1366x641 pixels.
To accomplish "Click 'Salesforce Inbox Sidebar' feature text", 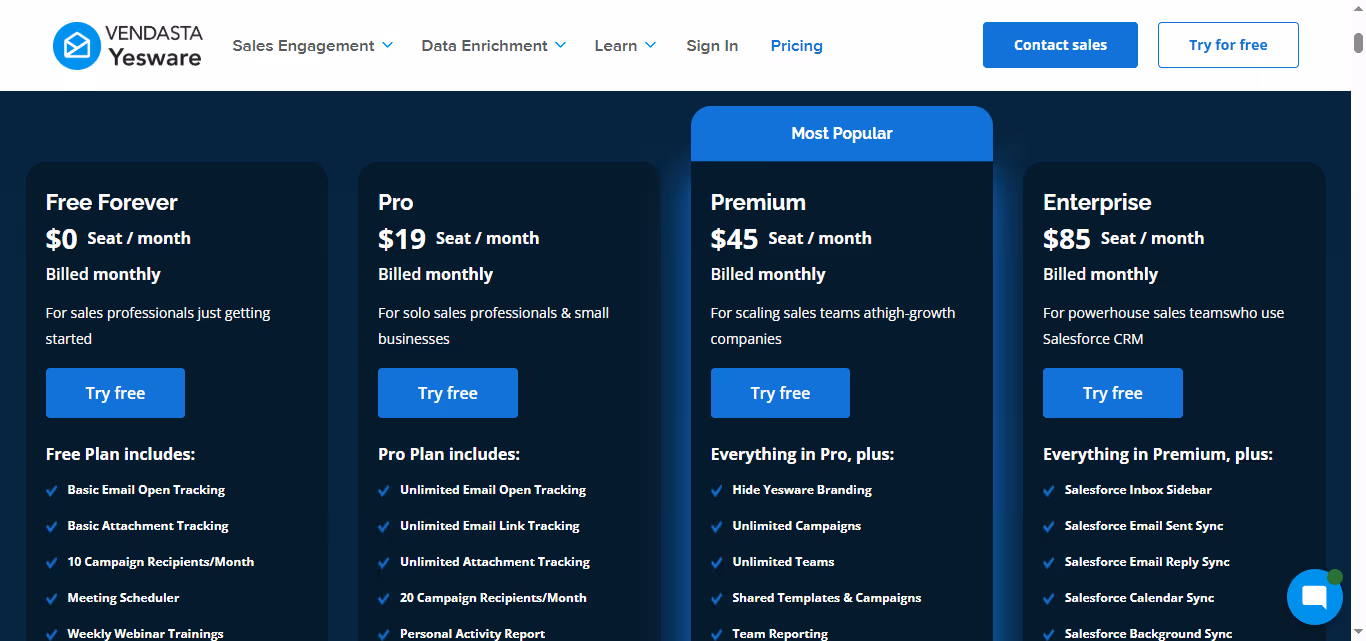I will [1138, 490].
